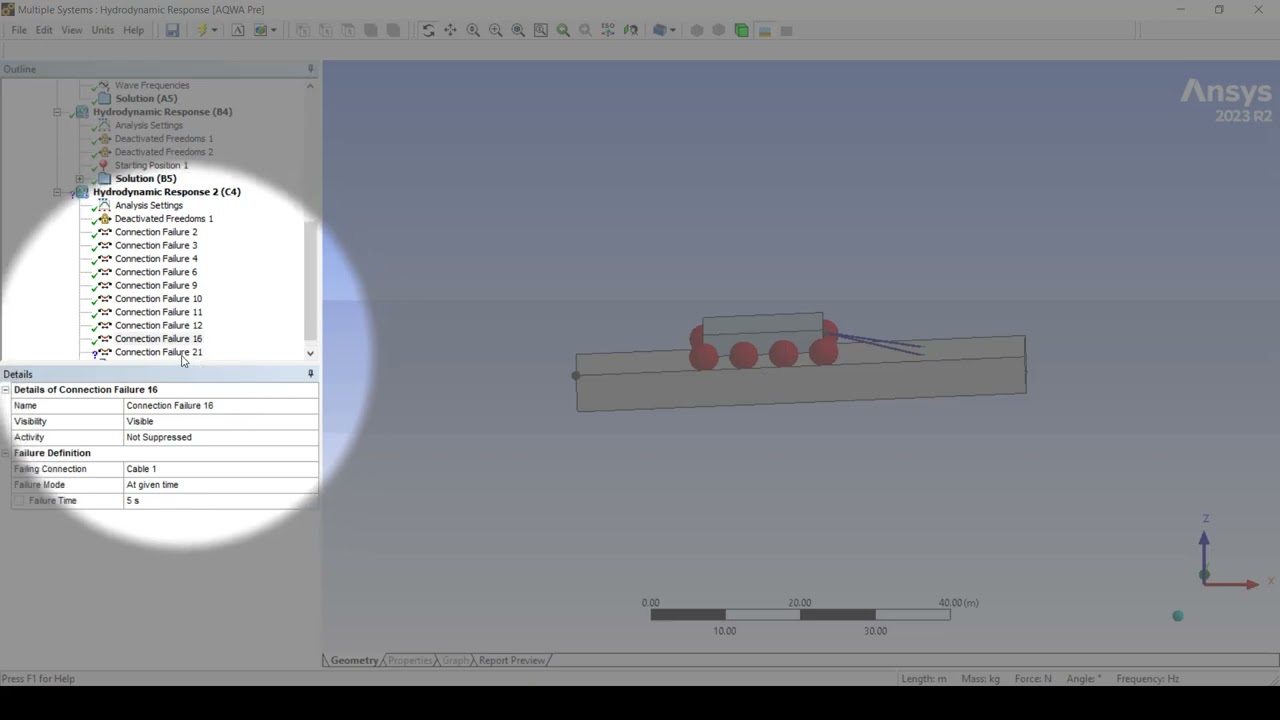Collapse Hydrodynamic Response (B4) tree node
Screen dimensions: 1280x720
[x=57, y=112]
